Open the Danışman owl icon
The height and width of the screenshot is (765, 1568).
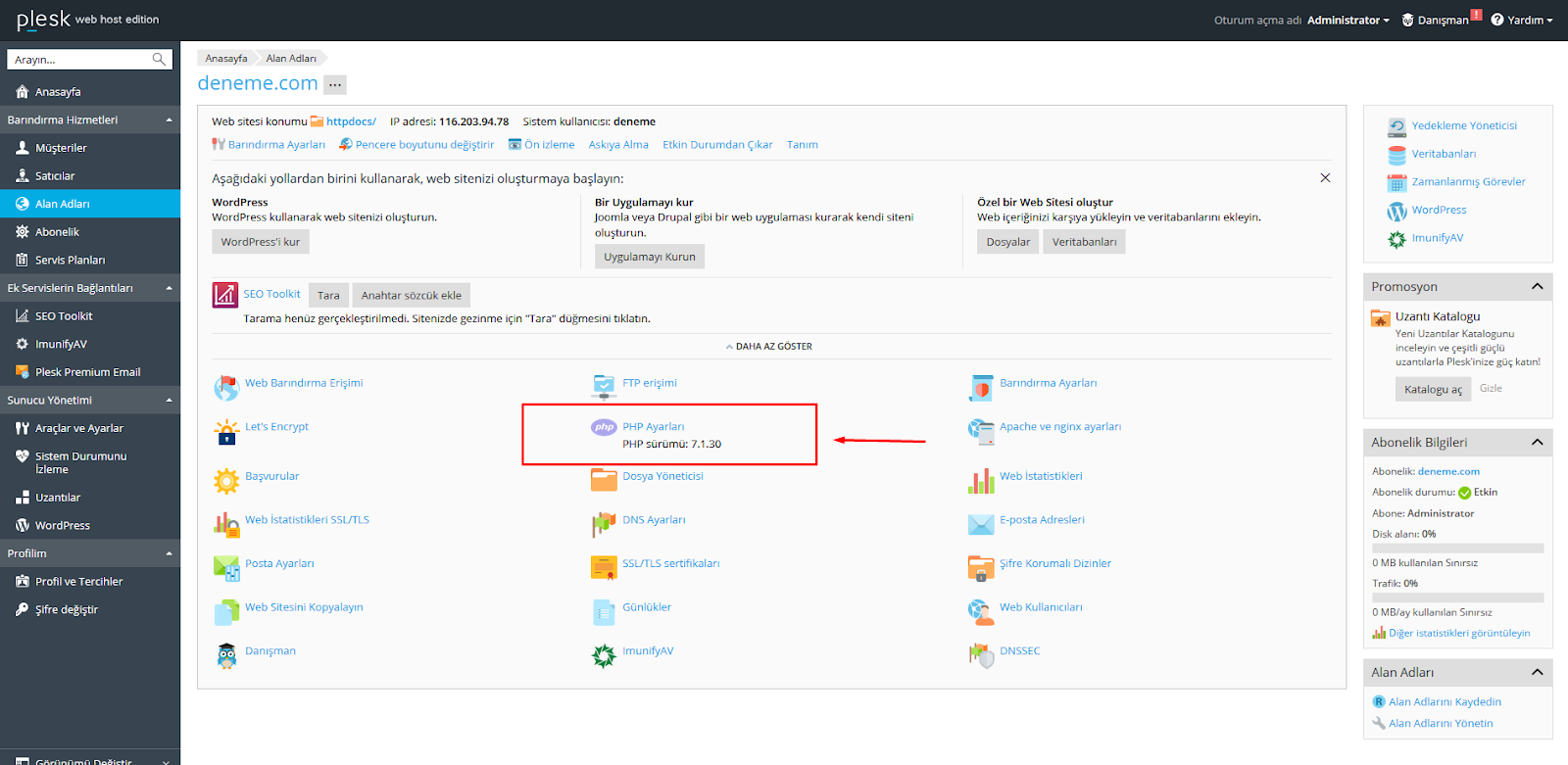point(226,656)
